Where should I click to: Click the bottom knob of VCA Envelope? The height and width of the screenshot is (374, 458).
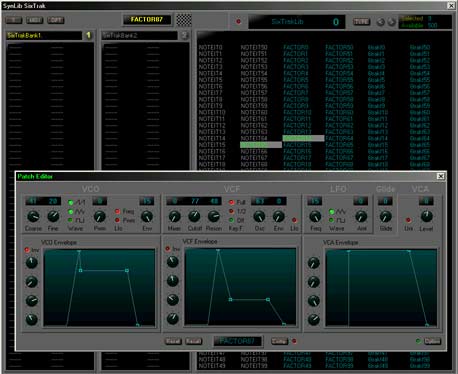[314, 320]
